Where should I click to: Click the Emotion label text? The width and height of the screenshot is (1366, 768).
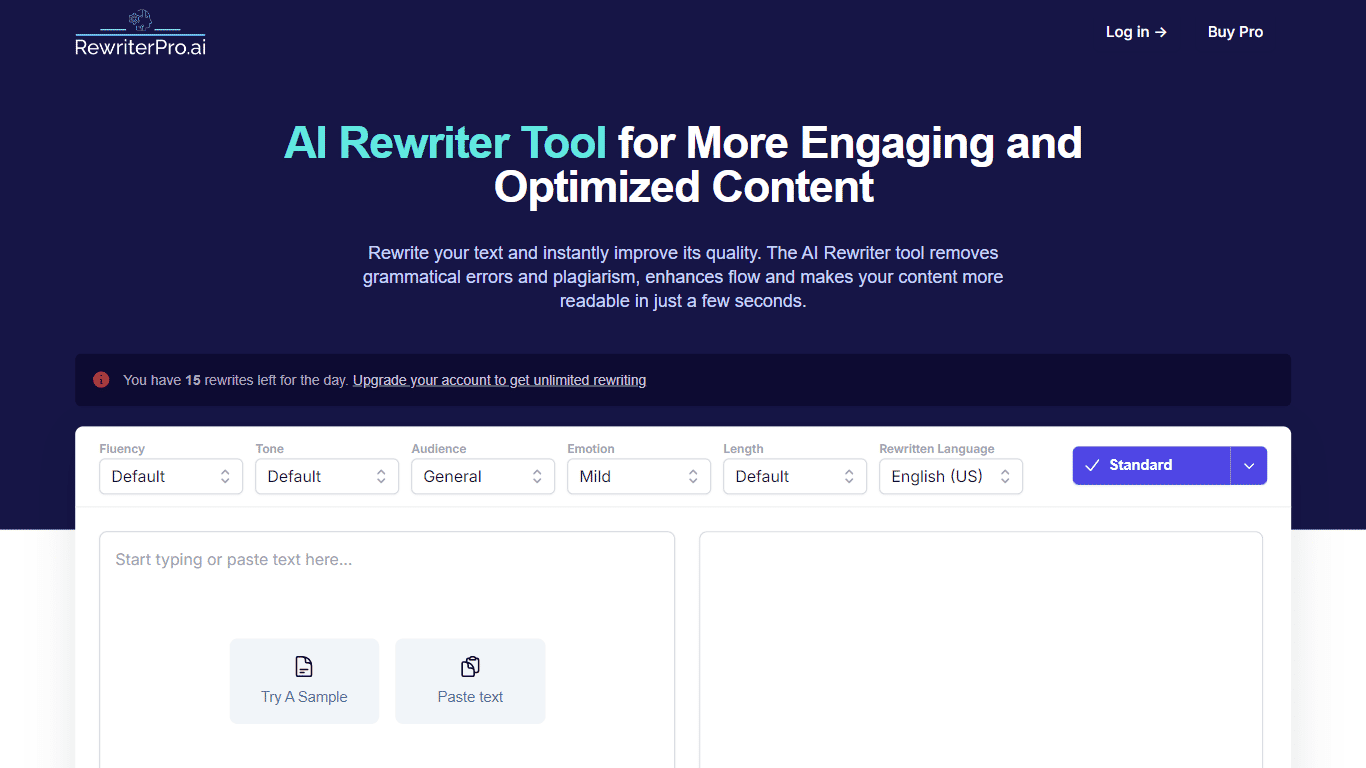[x=591, y=449]
